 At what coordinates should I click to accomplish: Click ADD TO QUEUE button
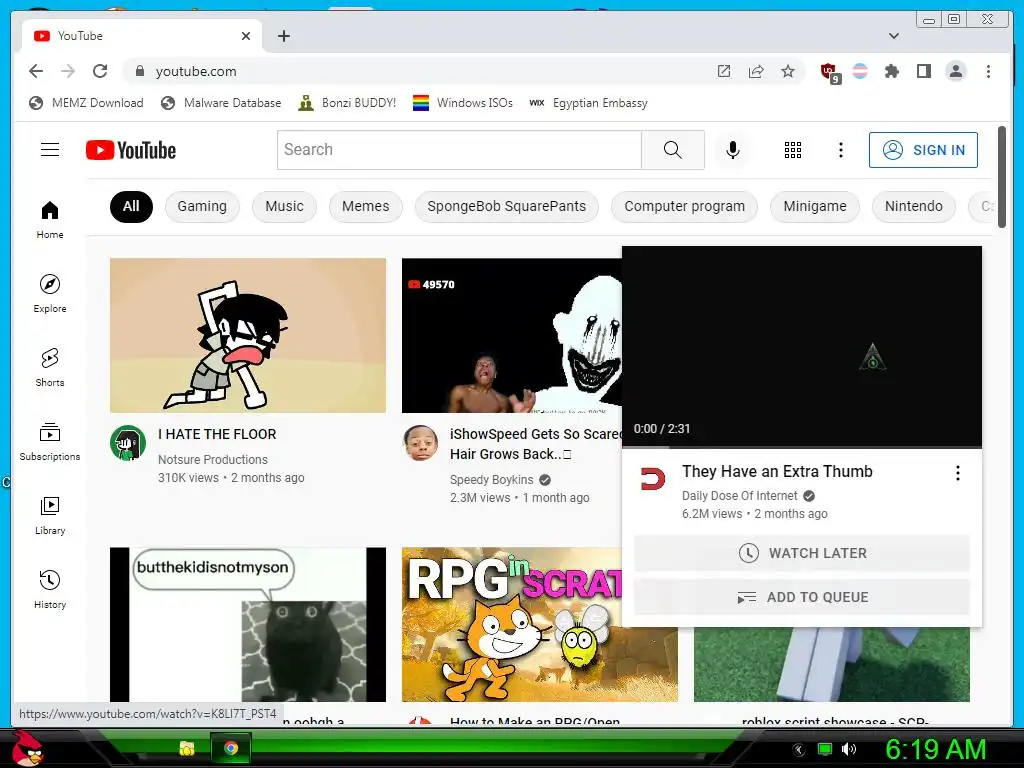[802, 597]
